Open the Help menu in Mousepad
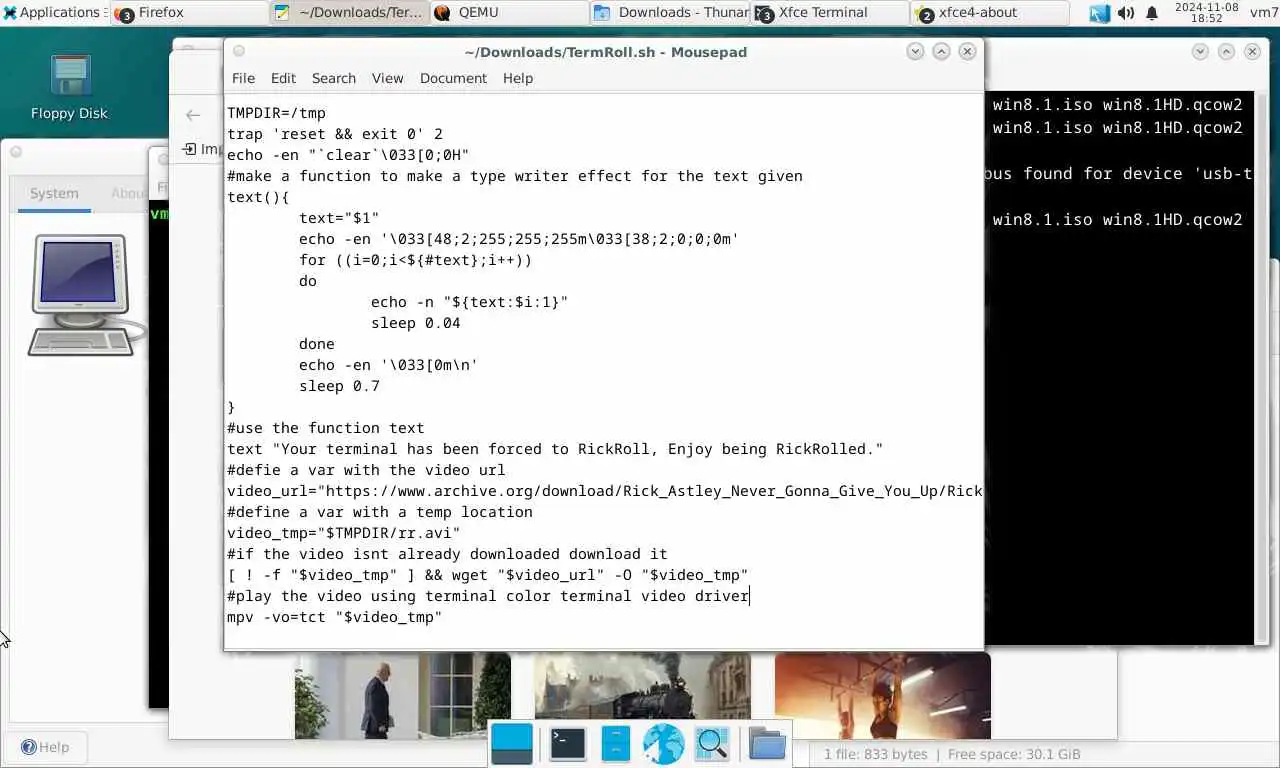 click(x=517, y=78)
